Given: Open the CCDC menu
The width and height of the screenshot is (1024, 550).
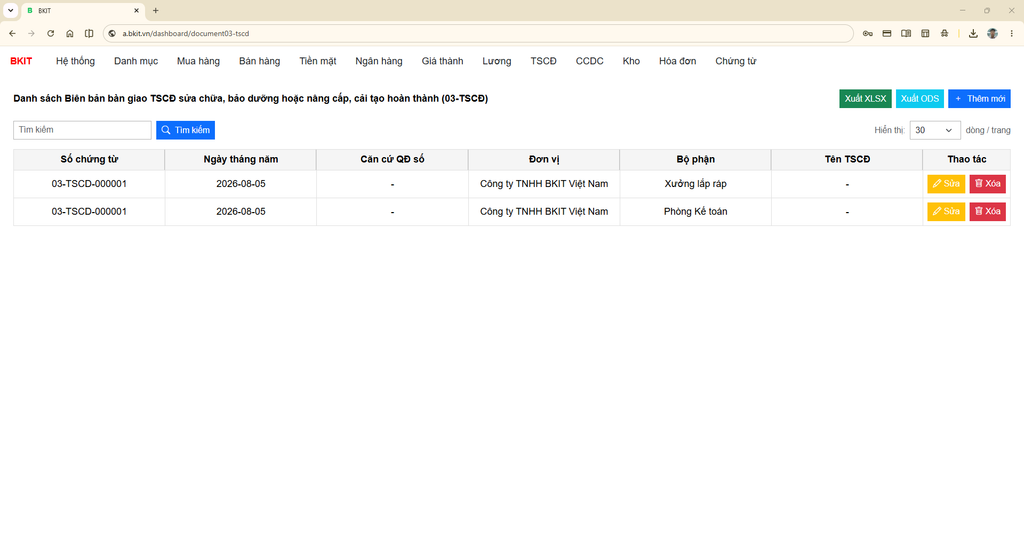Looking at the screenshot, I should pyautogui.click(x=590, y=61).
